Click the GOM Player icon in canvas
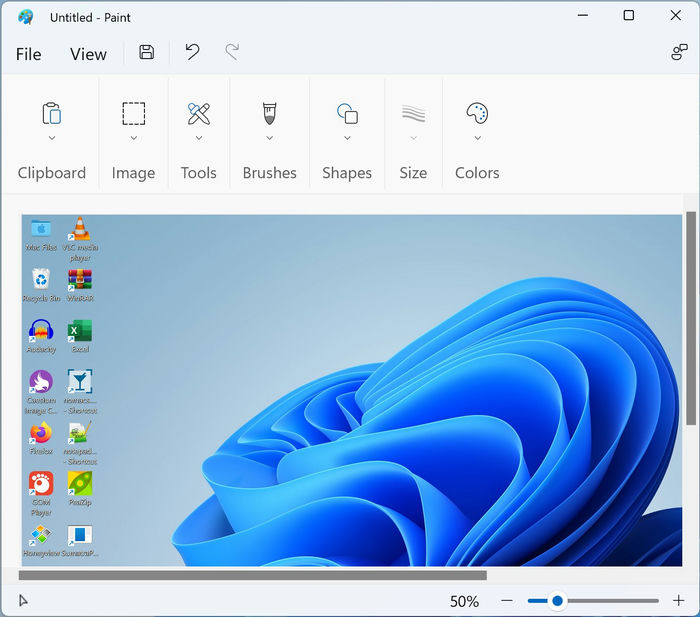 click(x=41, y=484)
